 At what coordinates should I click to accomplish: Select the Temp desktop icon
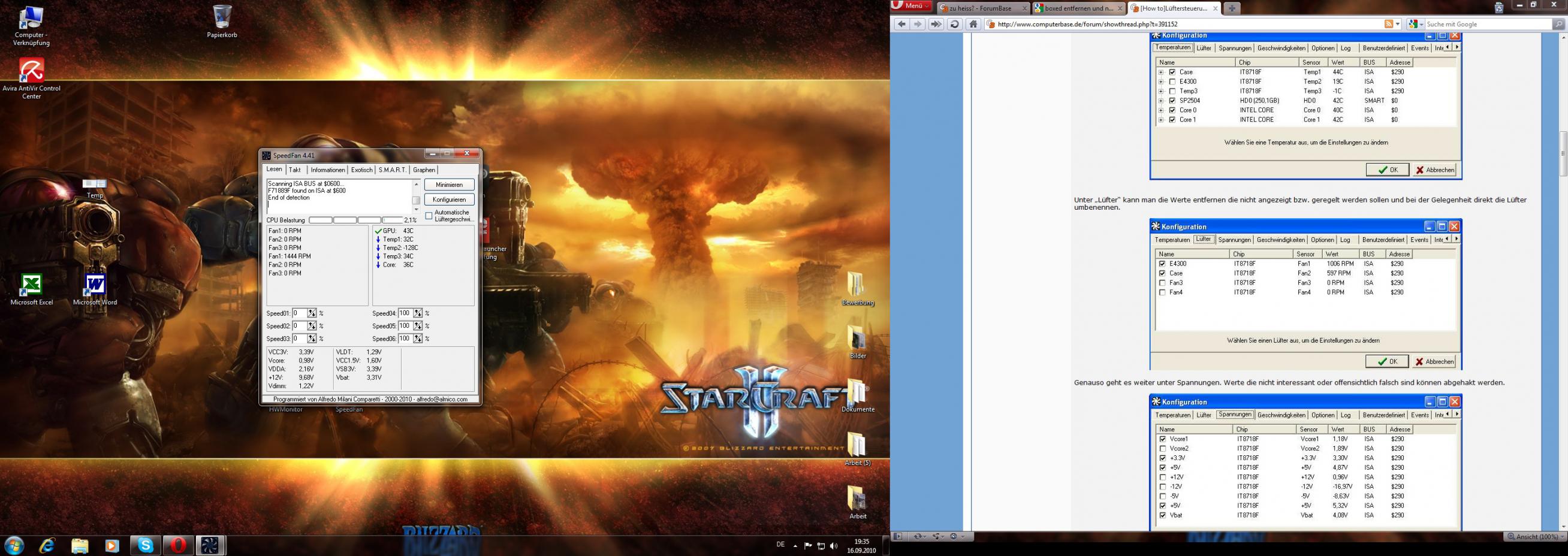coord(95,189)
